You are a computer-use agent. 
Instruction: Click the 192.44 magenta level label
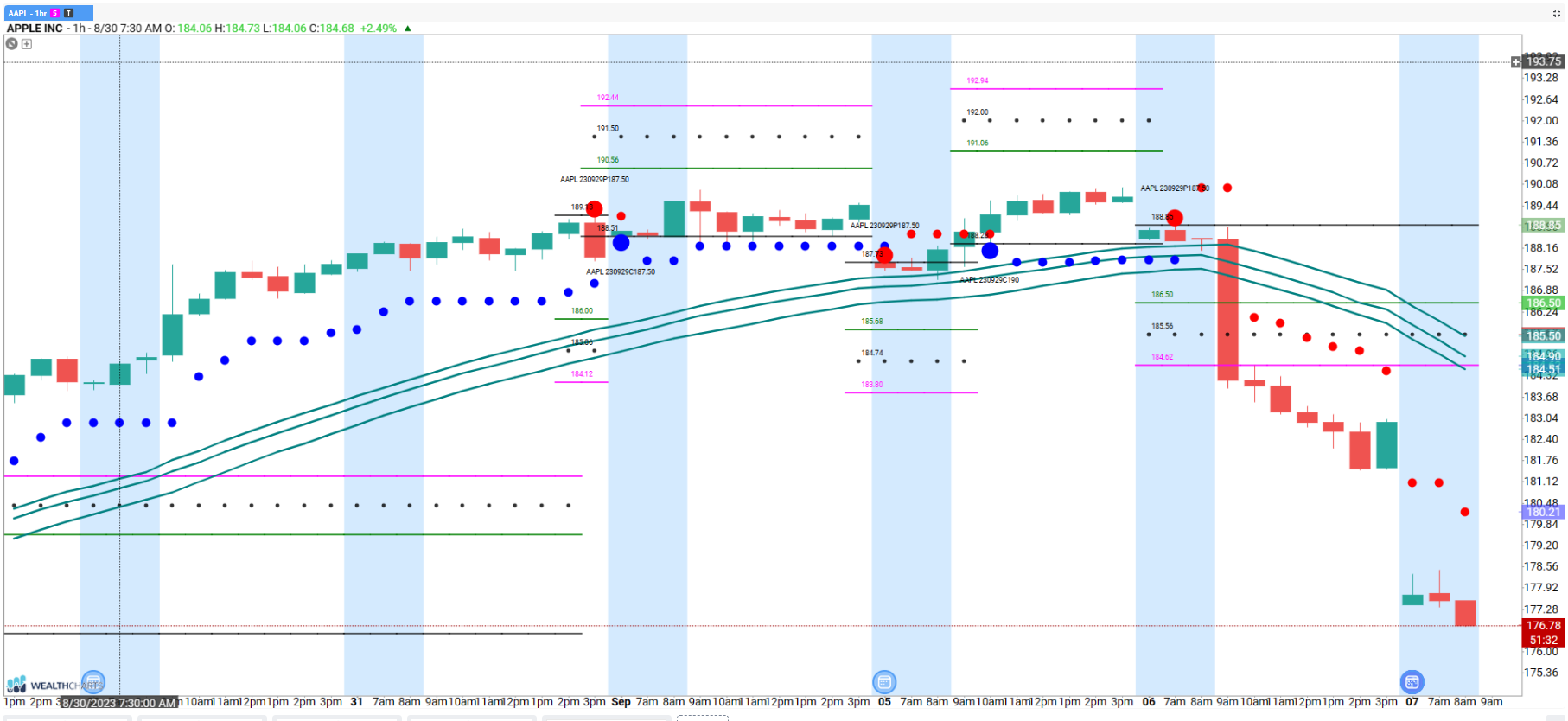[608, 98]
